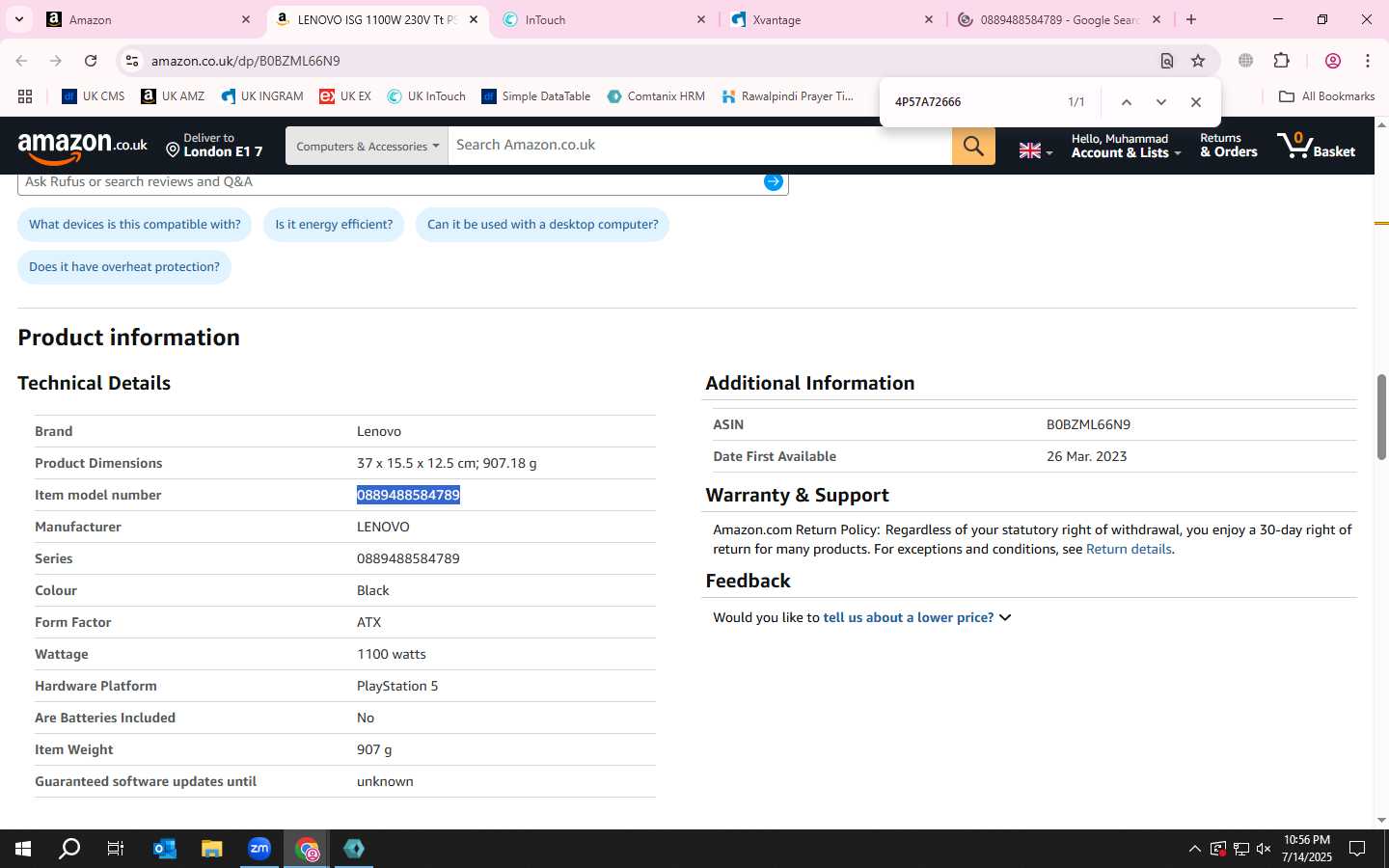
Task: Open the UK EX bookmark
Action: tap(345, 96)
